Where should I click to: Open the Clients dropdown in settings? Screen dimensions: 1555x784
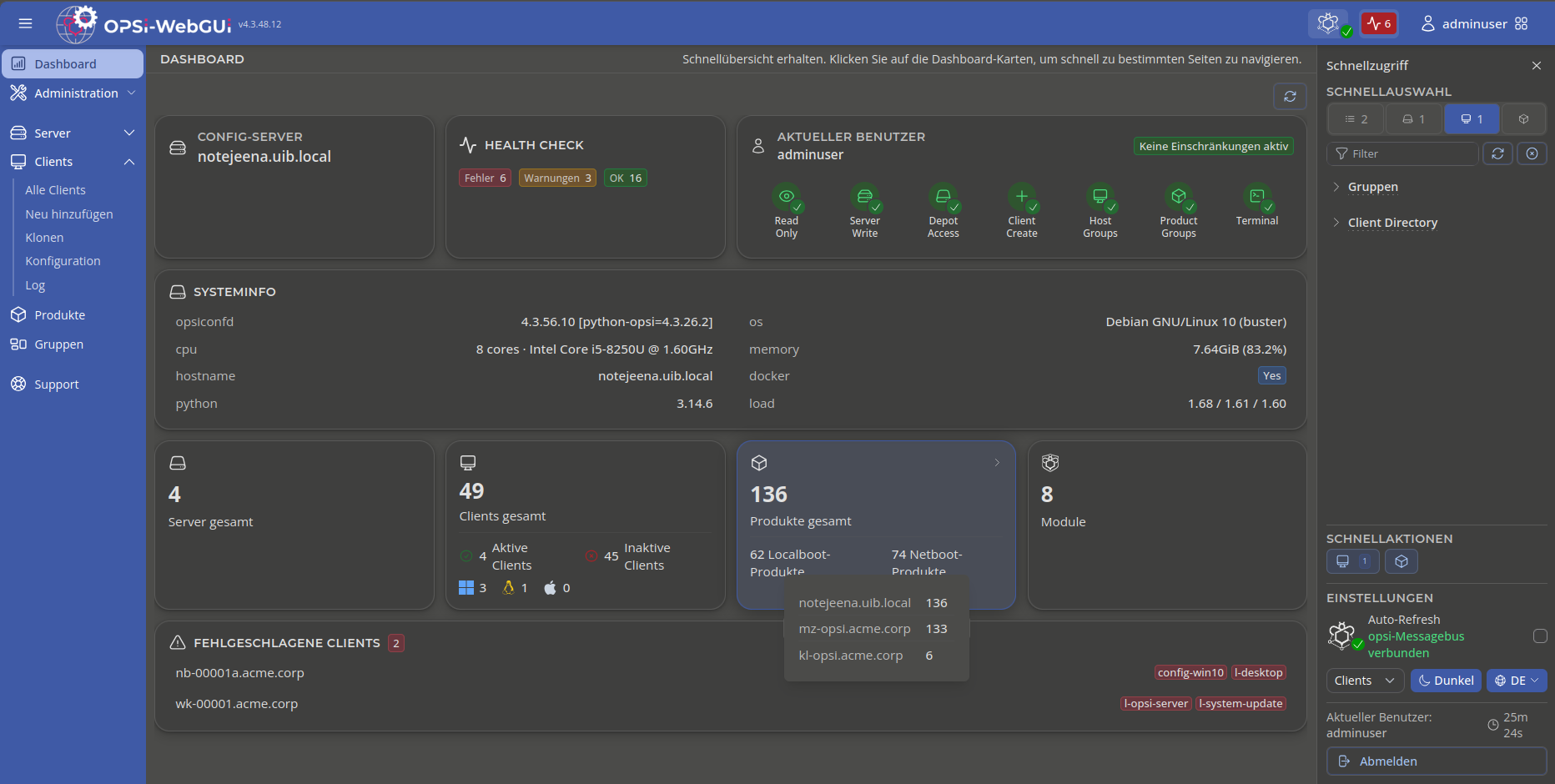point(1365,681)
